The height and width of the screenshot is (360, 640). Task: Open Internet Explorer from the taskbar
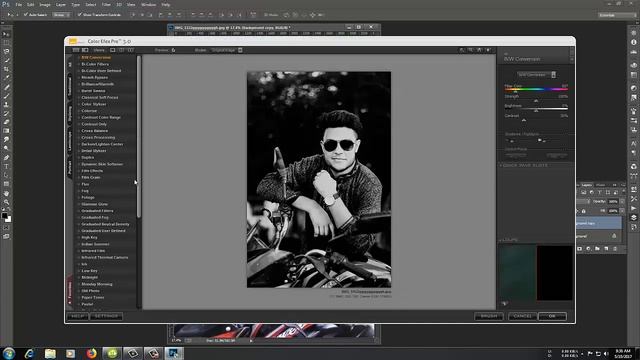29,353
